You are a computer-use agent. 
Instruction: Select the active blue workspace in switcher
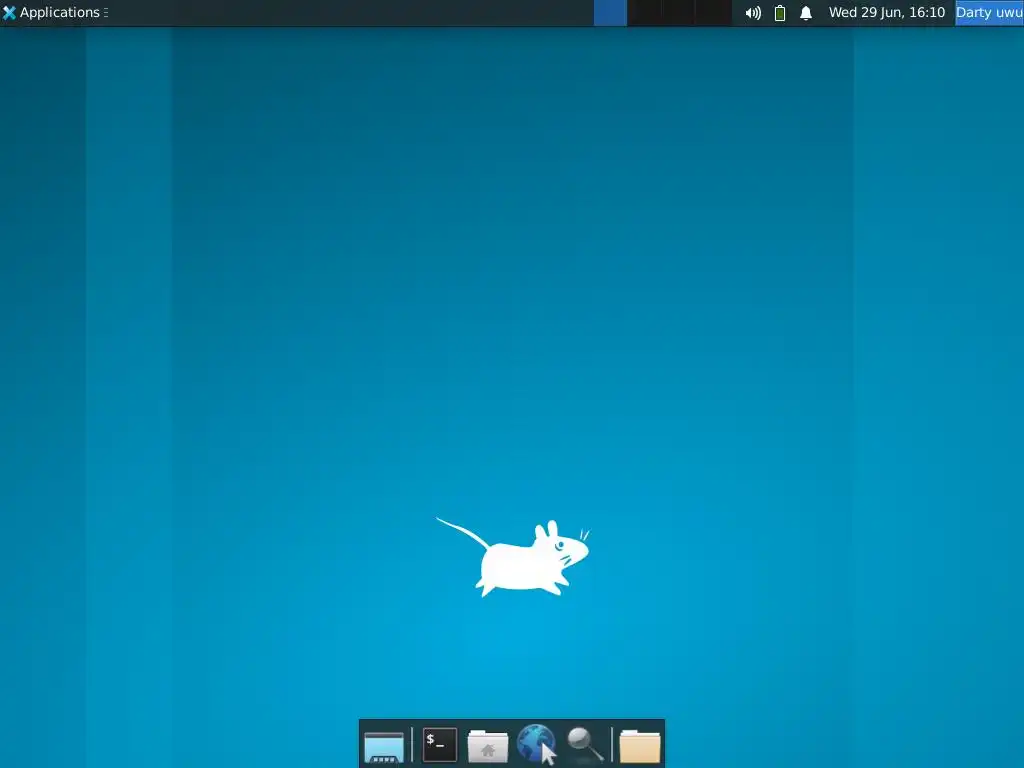click(x=610, y=13)
